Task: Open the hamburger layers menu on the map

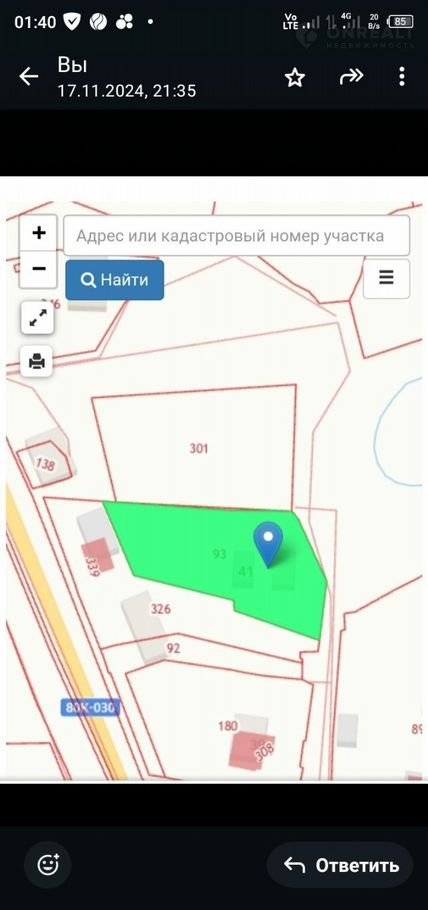Action: coord(386,278)
